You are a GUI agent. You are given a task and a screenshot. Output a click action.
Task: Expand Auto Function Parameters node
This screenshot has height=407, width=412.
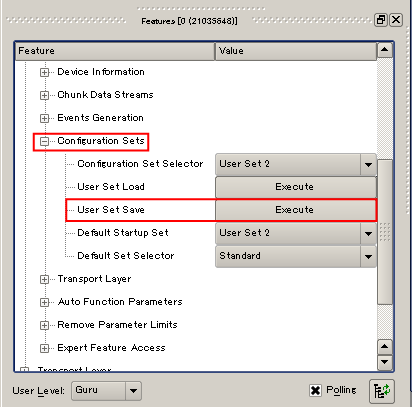tap(44, 302)
